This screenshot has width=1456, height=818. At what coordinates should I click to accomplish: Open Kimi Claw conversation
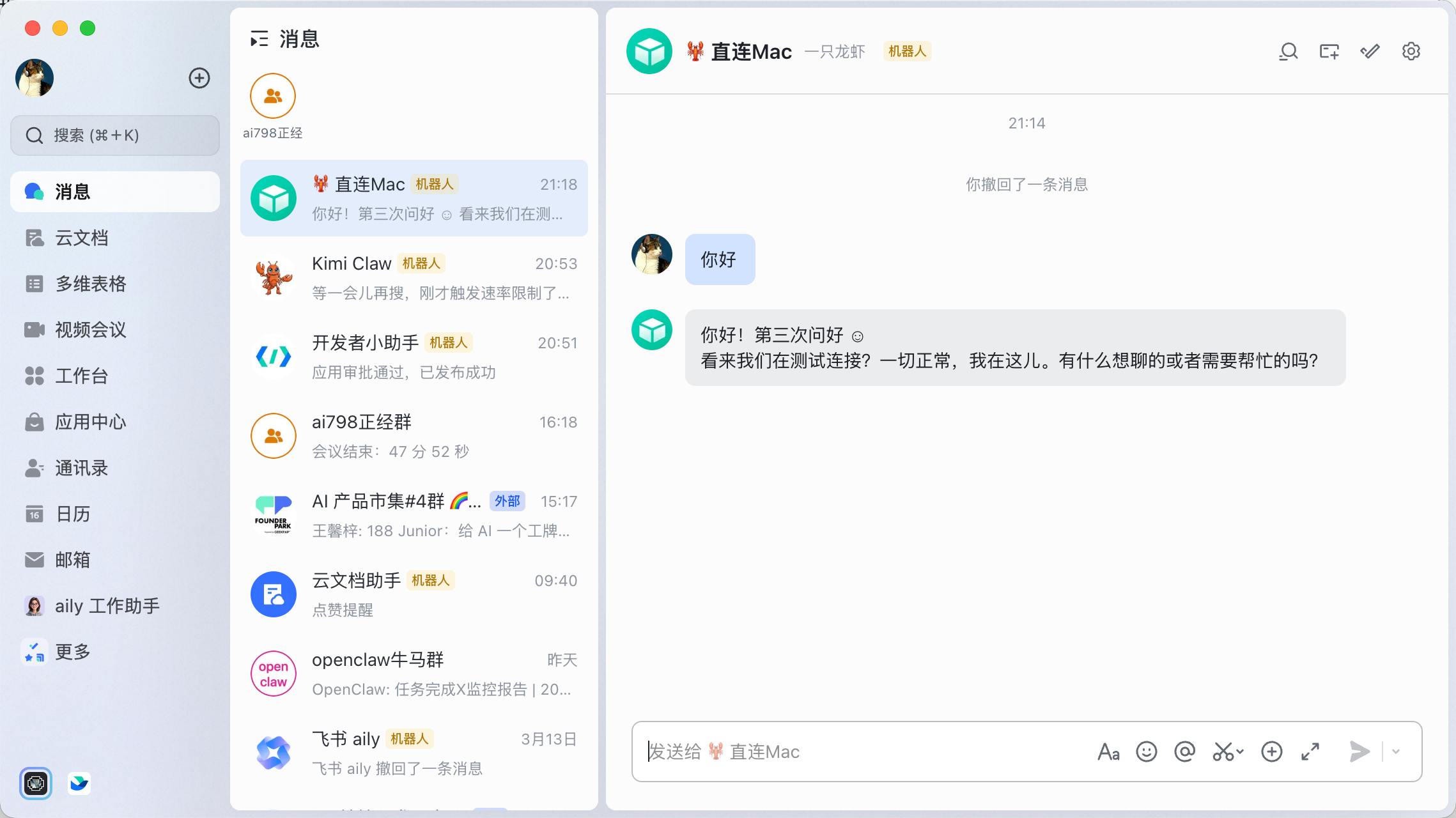pyautogui.click(x=414, y=277)
